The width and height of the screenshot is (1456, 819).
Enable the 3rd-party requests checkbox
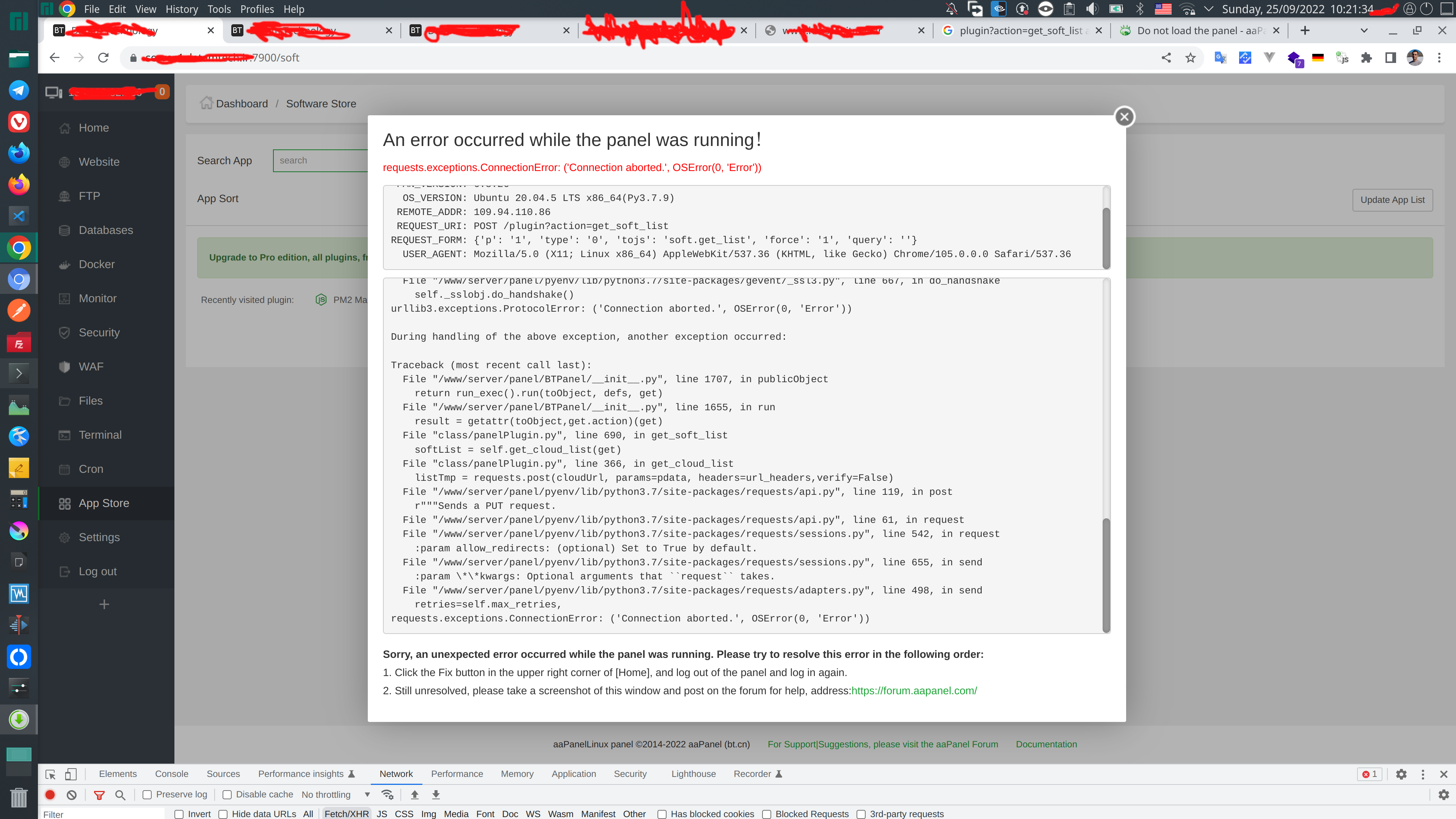tap(861, 814)
